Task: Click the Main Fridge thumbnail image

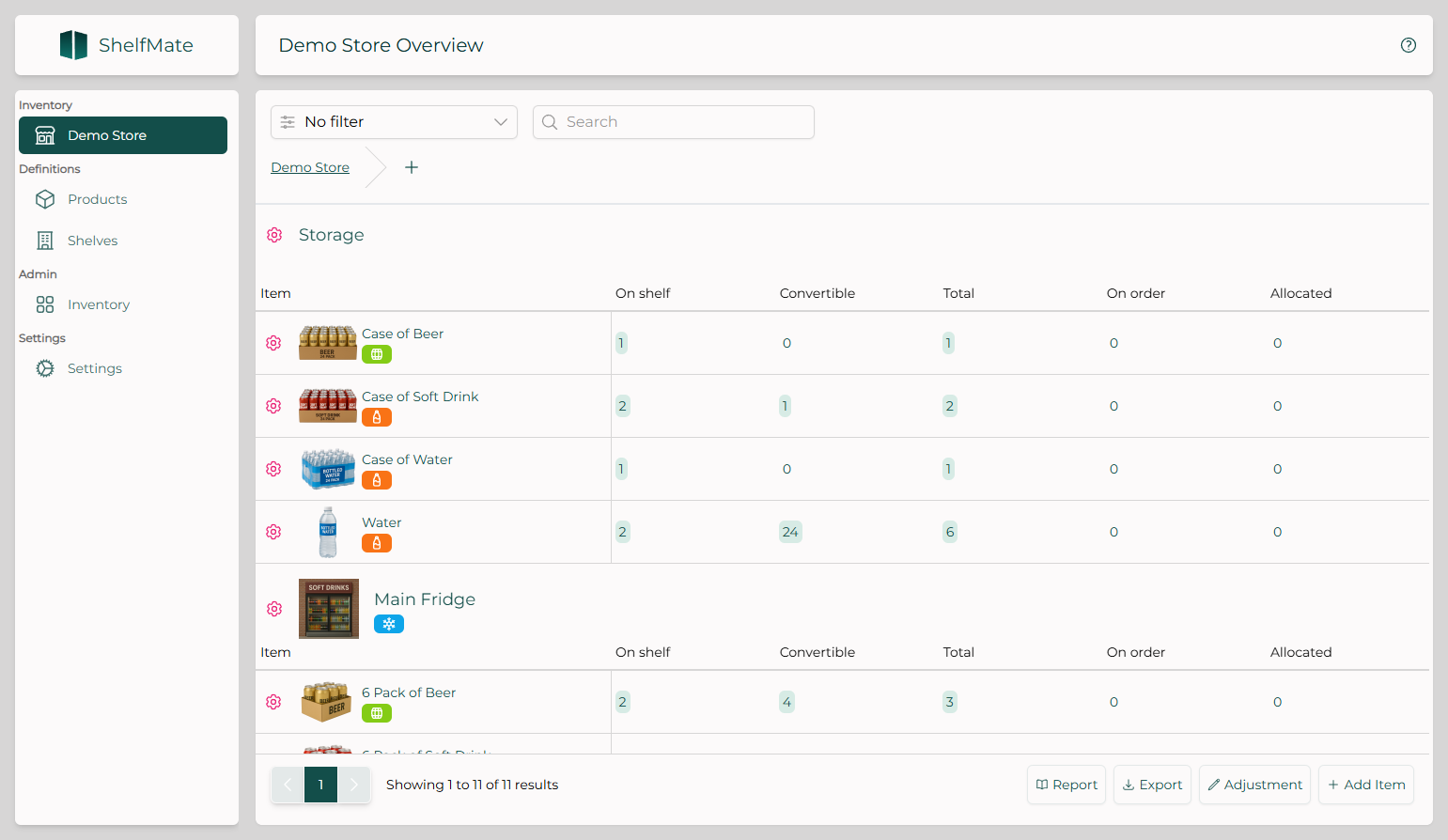Action: [x=329, y=609]
